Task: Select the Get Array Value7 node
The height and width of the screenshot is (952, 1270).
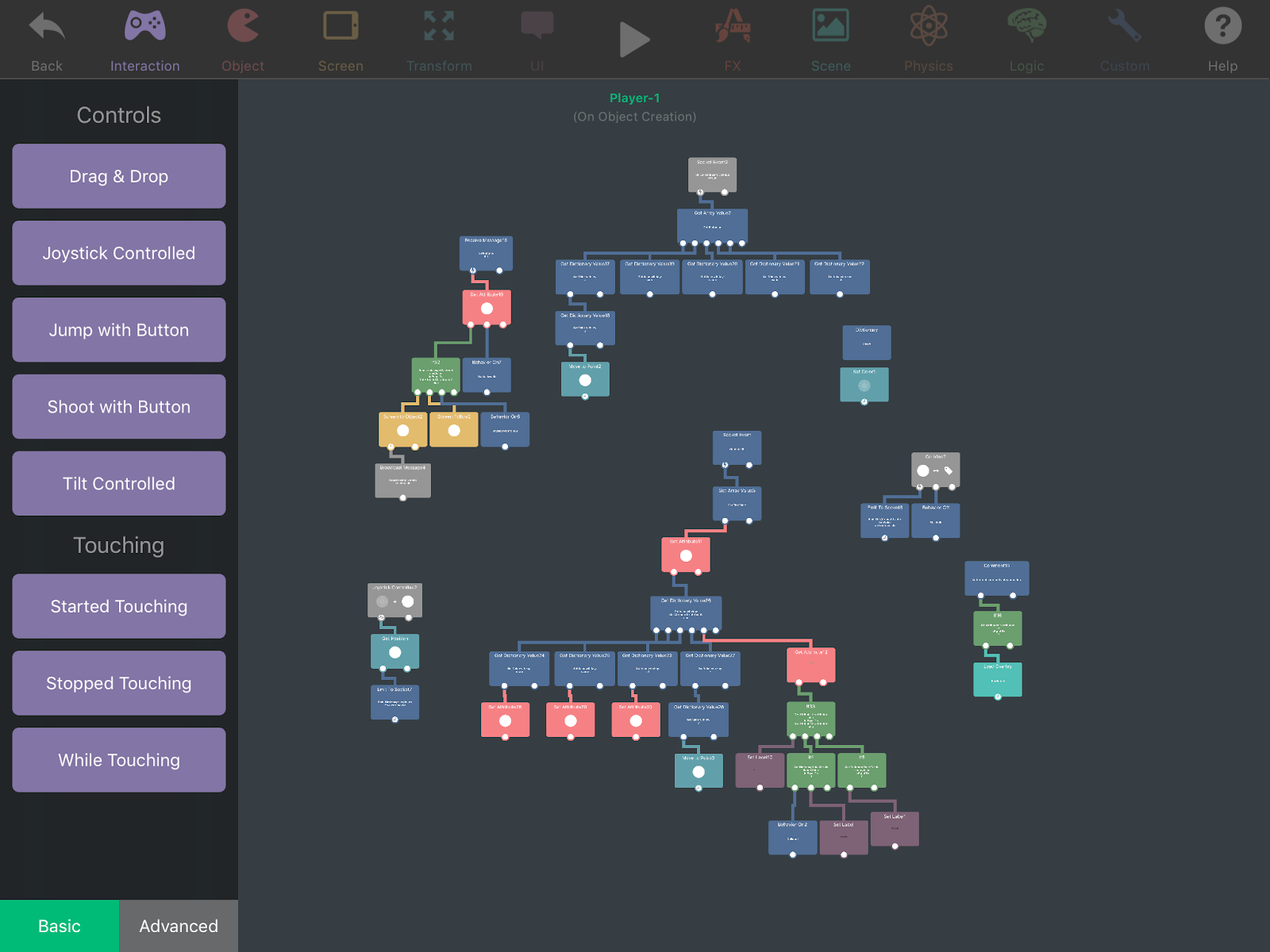Action: [712, 226]
